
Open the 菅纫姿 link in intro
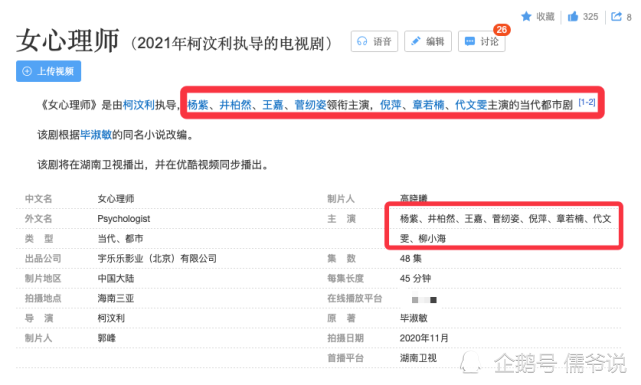tap(310, 105)
